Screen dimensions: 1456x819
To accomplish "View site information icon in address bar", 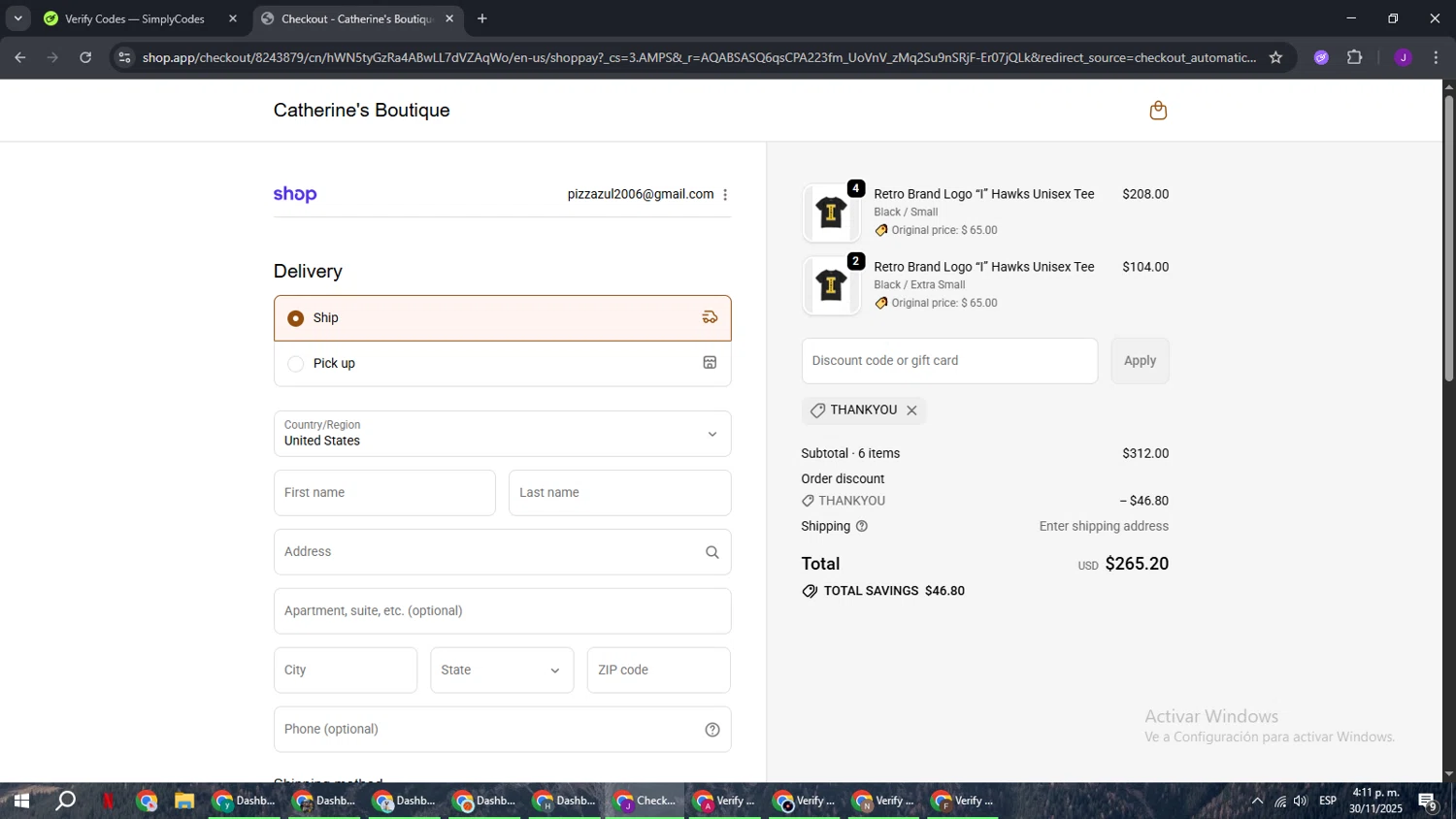I will click(x=123, y=57).
